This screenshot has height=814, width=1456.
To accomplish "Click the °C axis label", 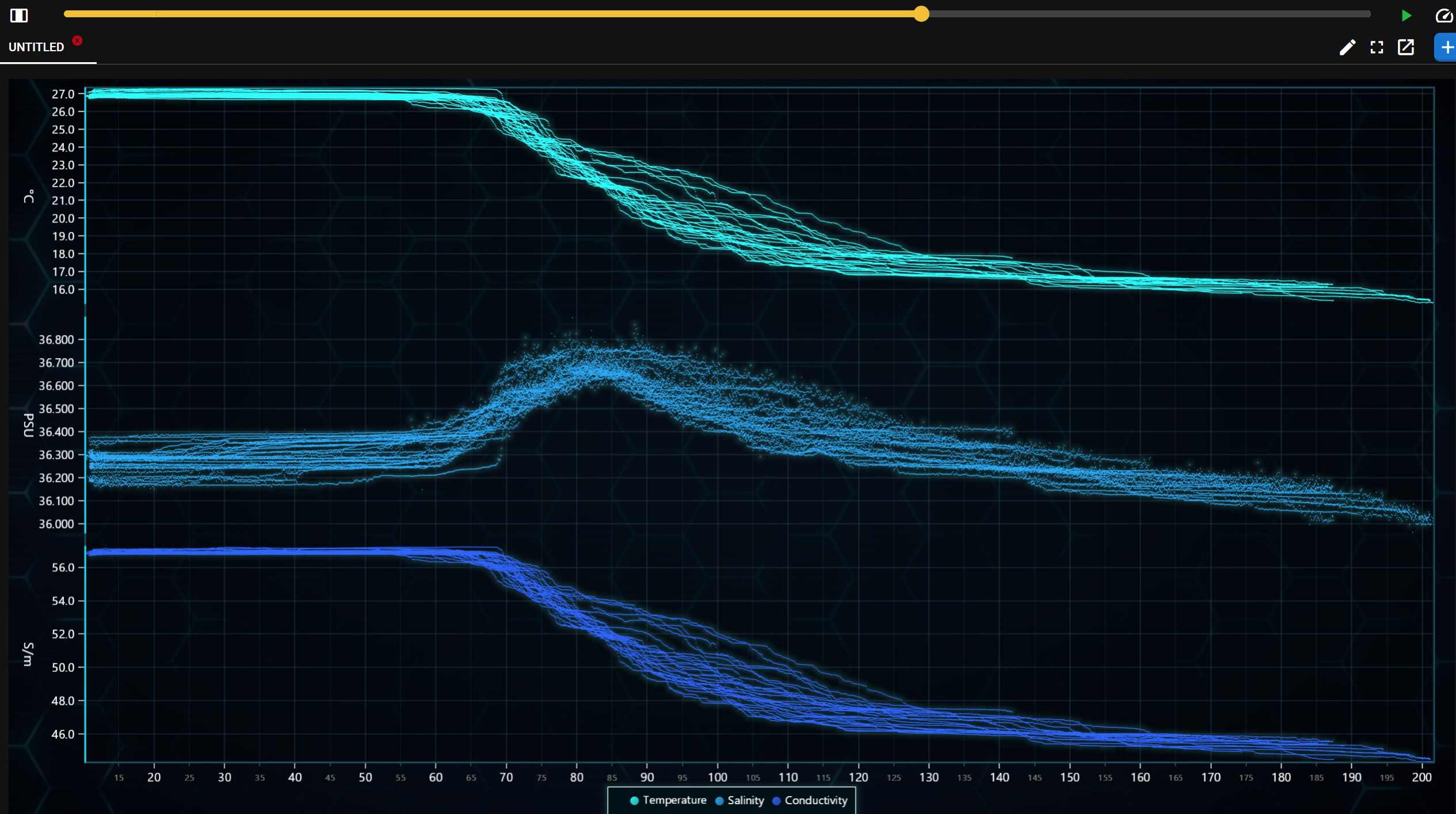I will (29, 196).
